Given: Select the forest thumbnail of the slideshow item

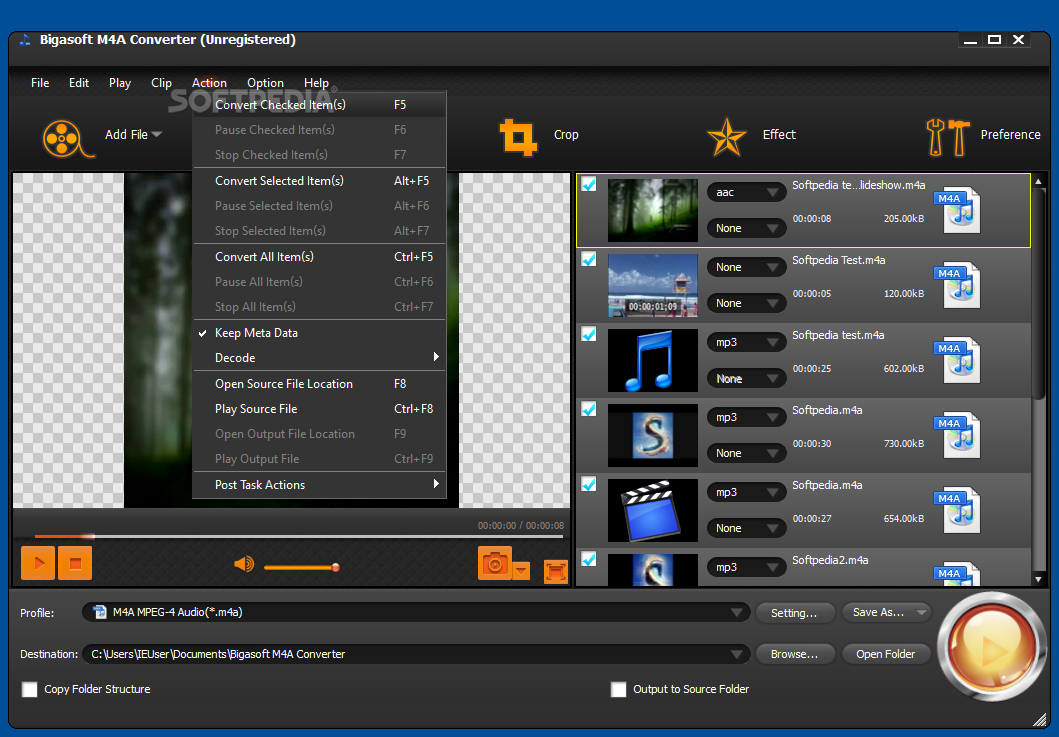Looking at the screenshot, I should (x=652, y=210).
